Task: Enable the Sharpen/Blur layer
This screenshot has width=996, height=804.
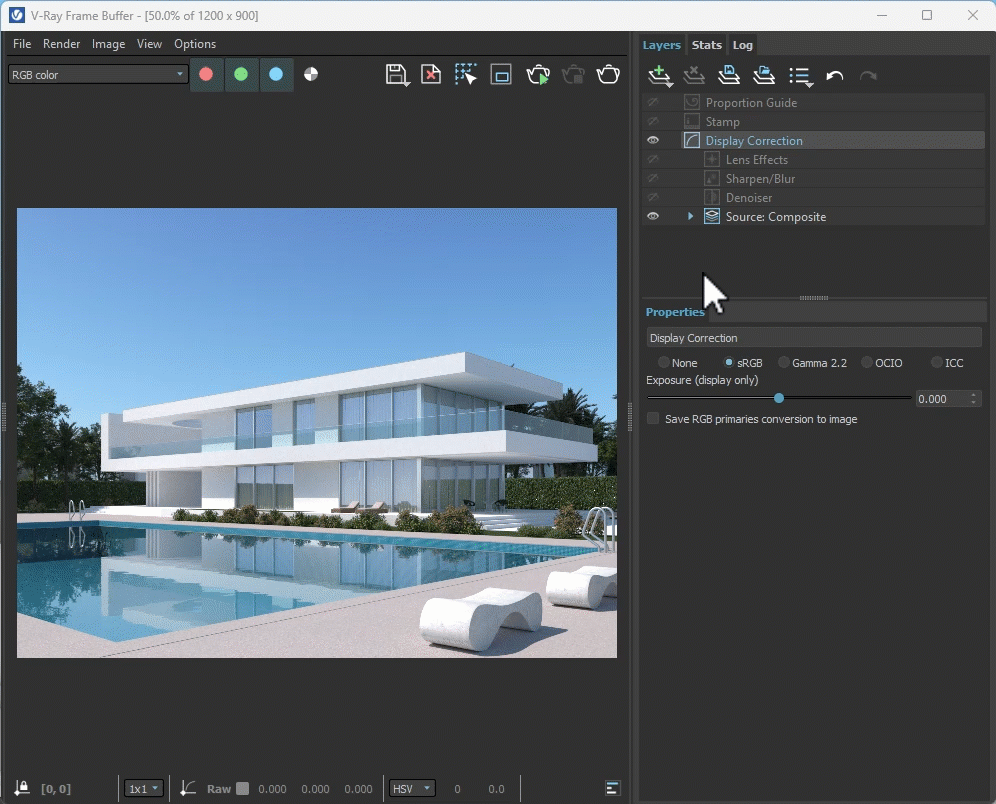Action: tap(653, 178)
